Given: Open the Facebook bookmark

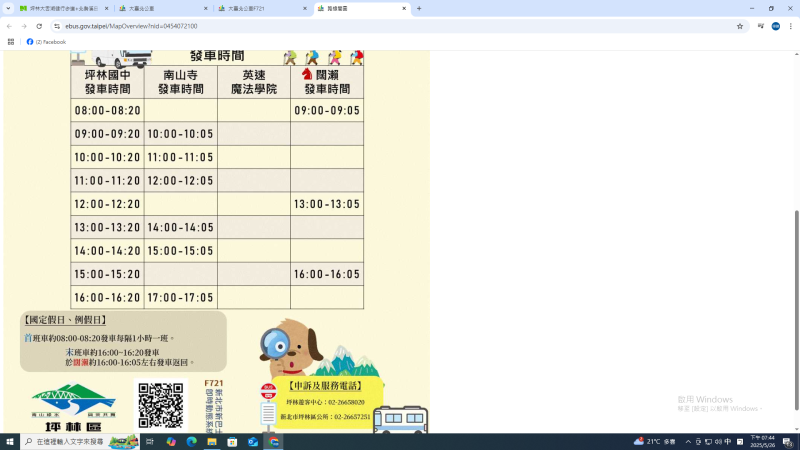Looking at the screenshot, I should pyautogui.click(x=46, y=42).
